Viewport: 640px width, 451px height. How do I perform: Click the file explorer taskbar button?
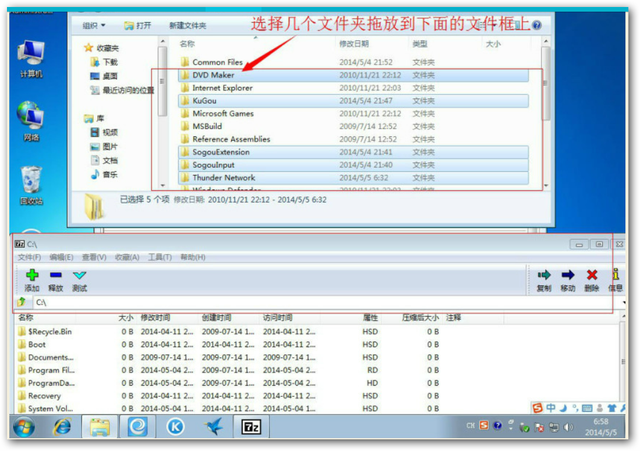[x=100, y=427]
